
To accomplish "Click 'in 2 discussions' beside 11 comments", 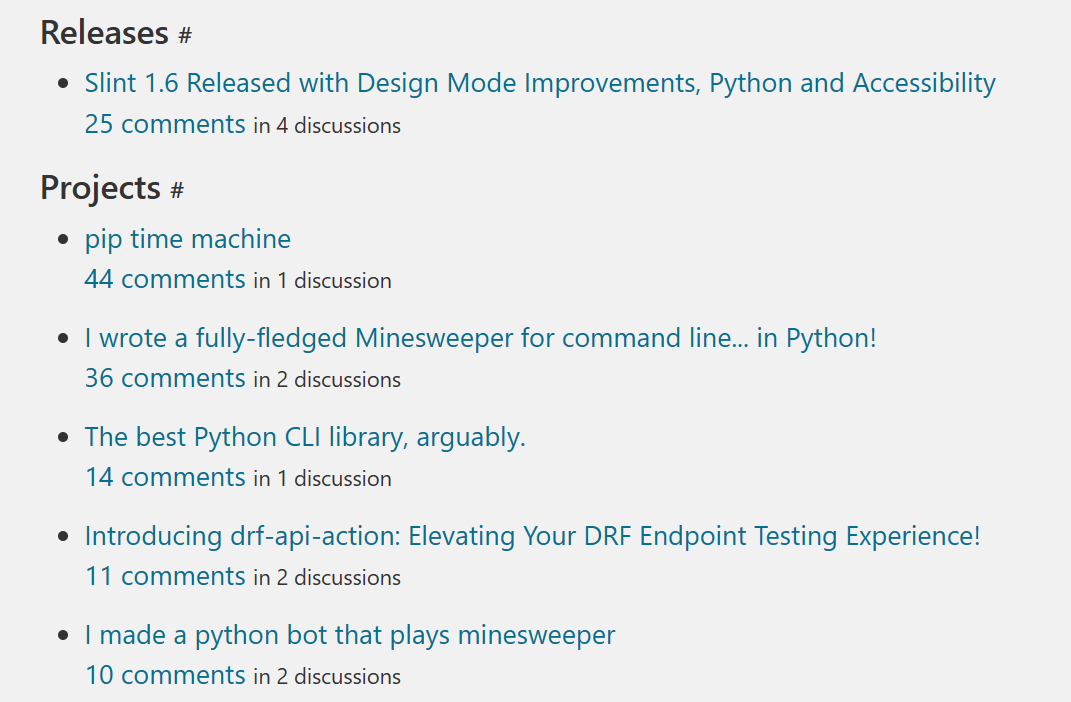I will coord(327,579).
